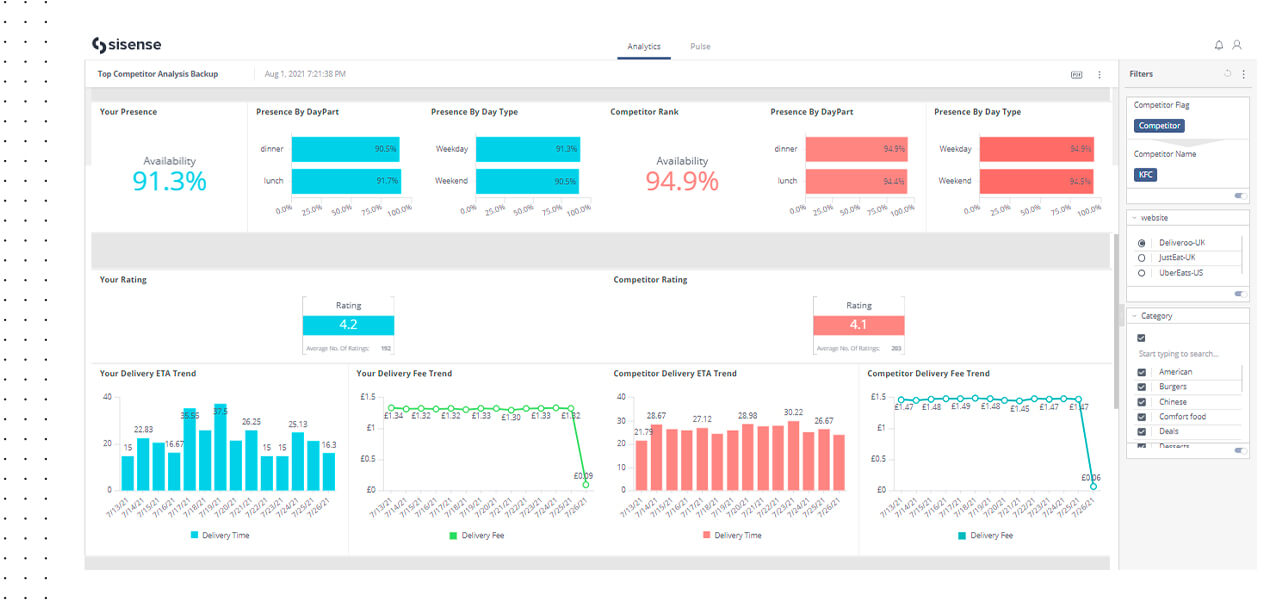This screenshot has height=602, width=1280.
Task: Collapse the website filter section
Action: click(x=1135, y=218)
